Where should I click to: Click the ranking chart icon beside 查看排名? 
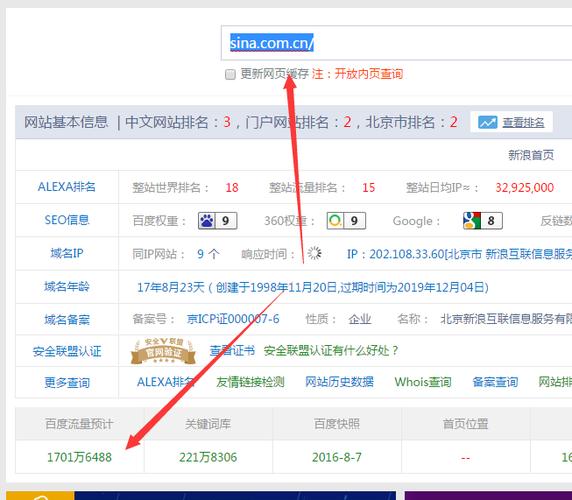click(487, 123)
